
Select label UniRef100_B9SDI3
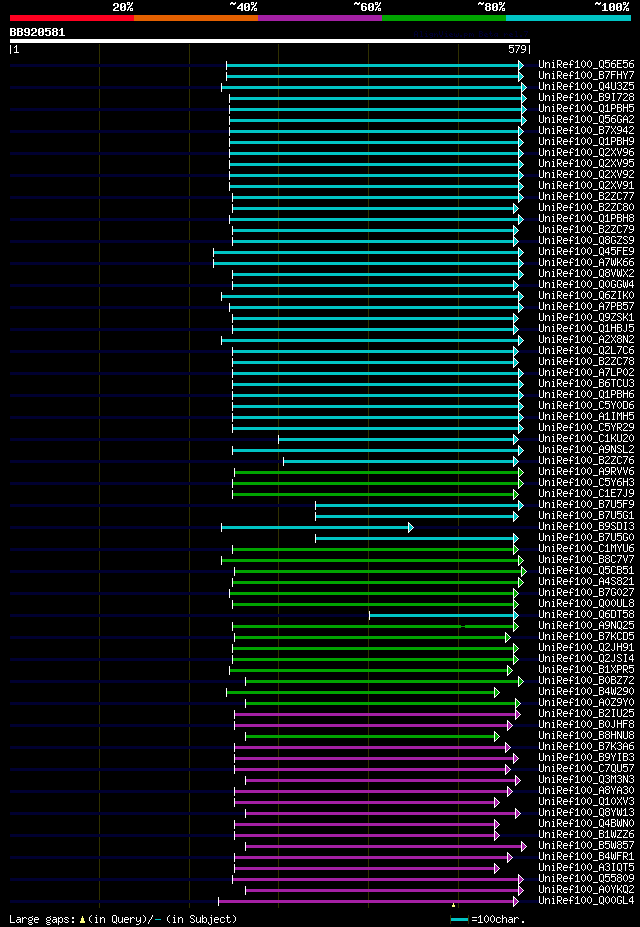tap(586, 527)
